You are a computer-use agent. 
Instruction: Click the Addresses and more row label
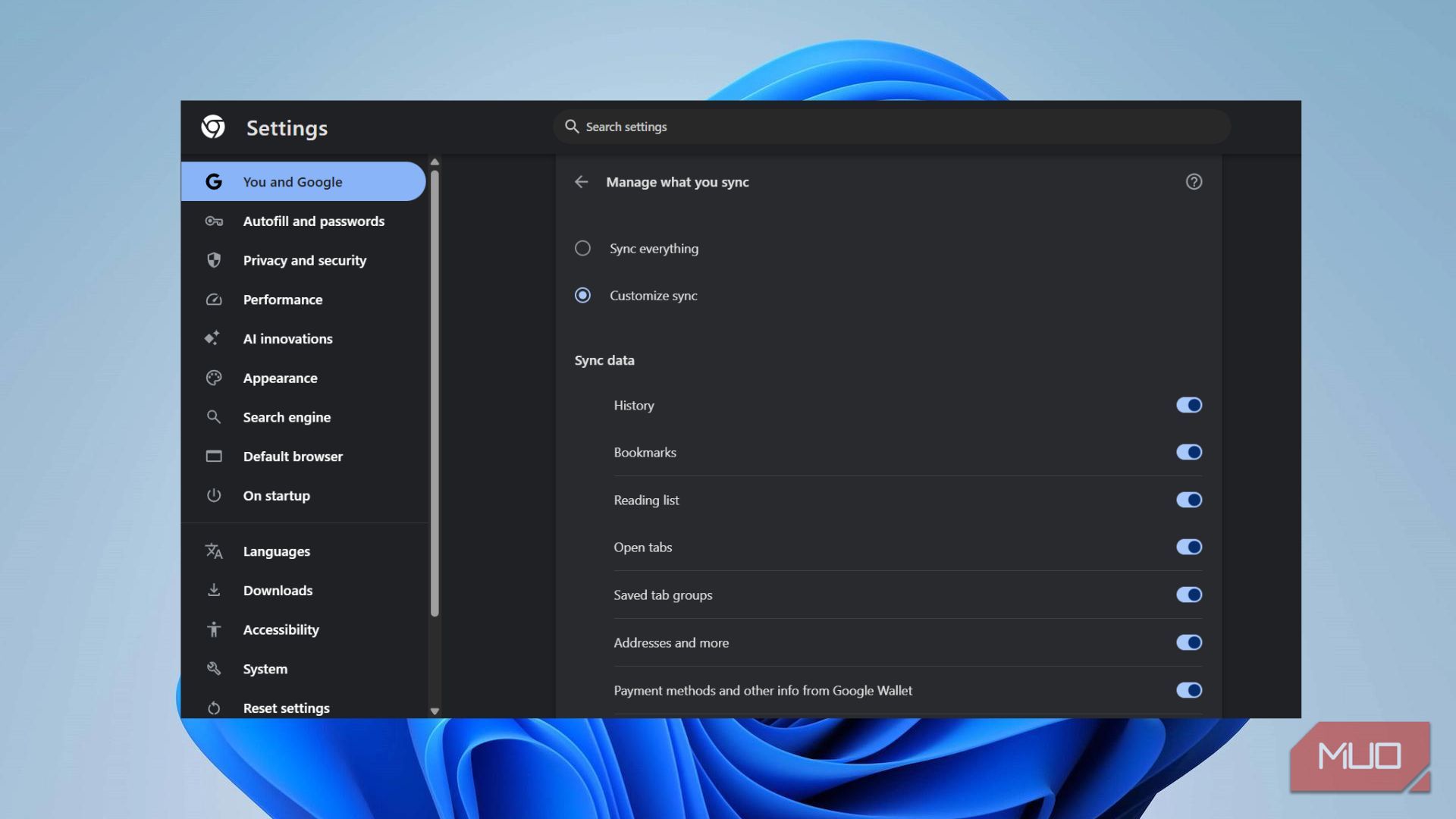point(671,642)
